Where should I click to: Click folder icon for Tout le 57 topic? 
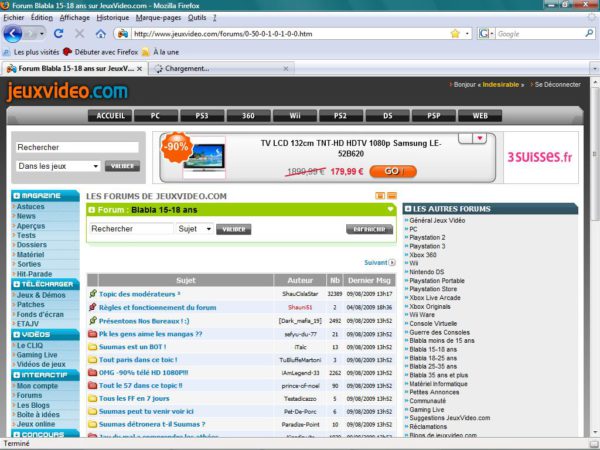[x=92, y=385]
